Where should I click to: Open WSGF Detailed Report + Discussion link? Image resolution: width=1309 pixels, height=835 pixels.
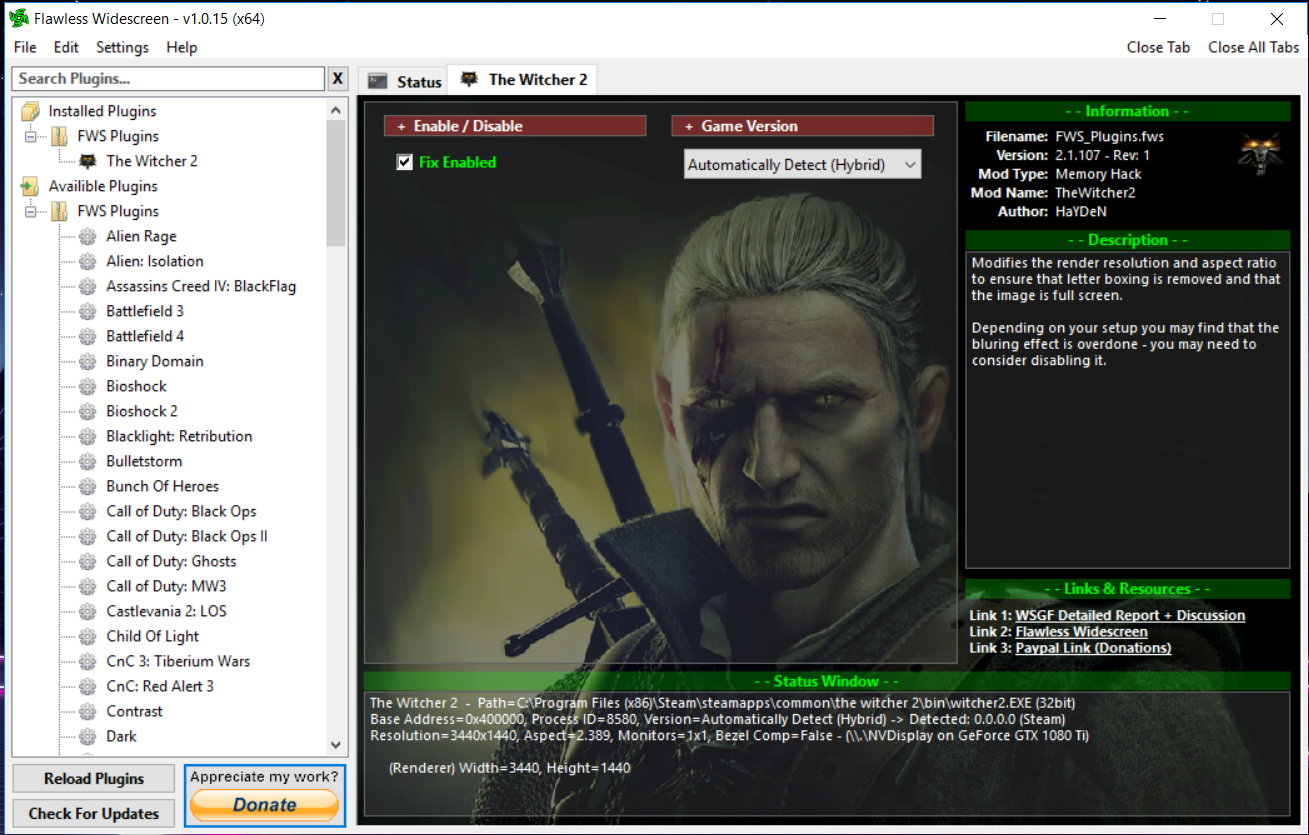pyautogui.click(x=1130, y=615)
